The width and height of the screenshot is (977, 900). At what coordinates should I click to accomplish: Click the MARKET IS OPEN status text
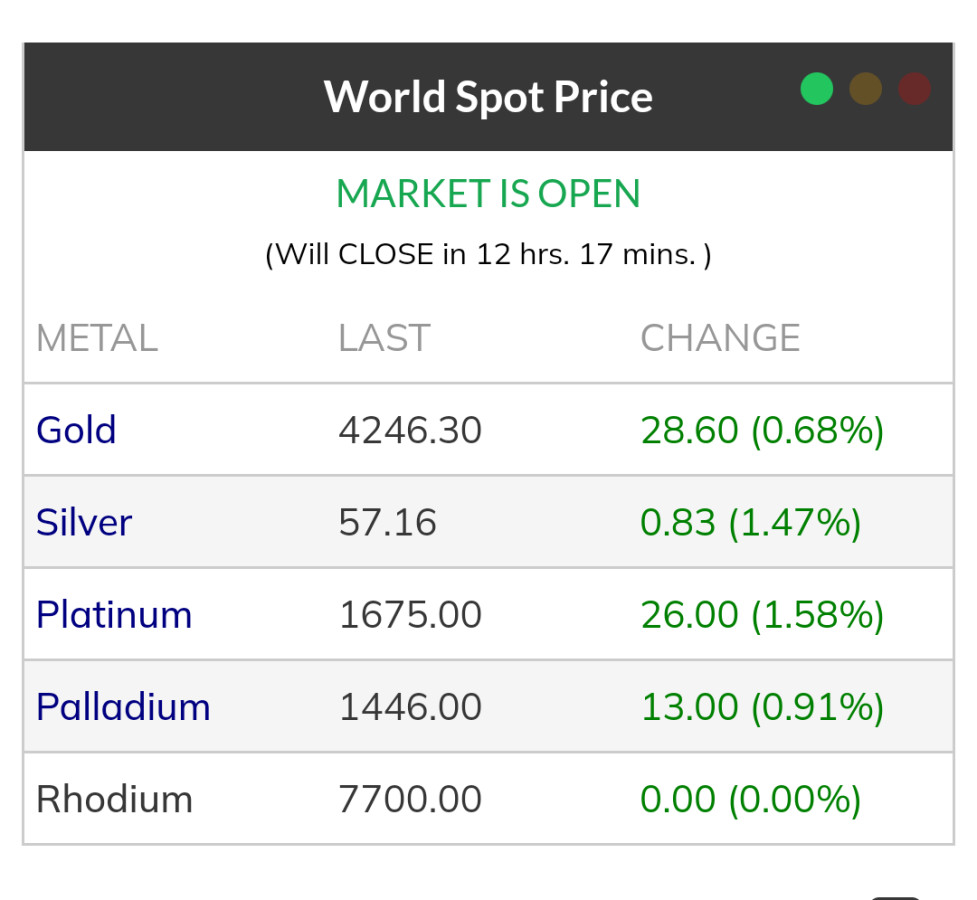pos(488,193)
